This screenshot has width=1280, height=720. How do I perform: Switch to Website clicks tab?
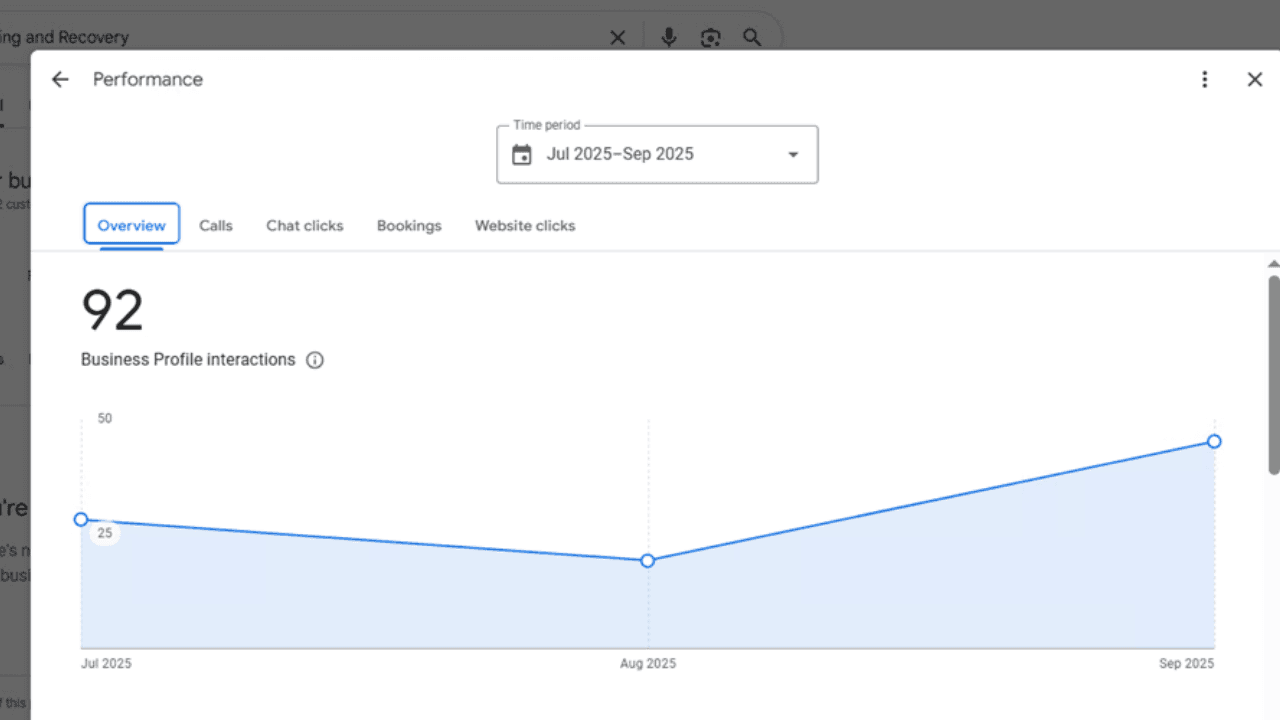point(525,225)
